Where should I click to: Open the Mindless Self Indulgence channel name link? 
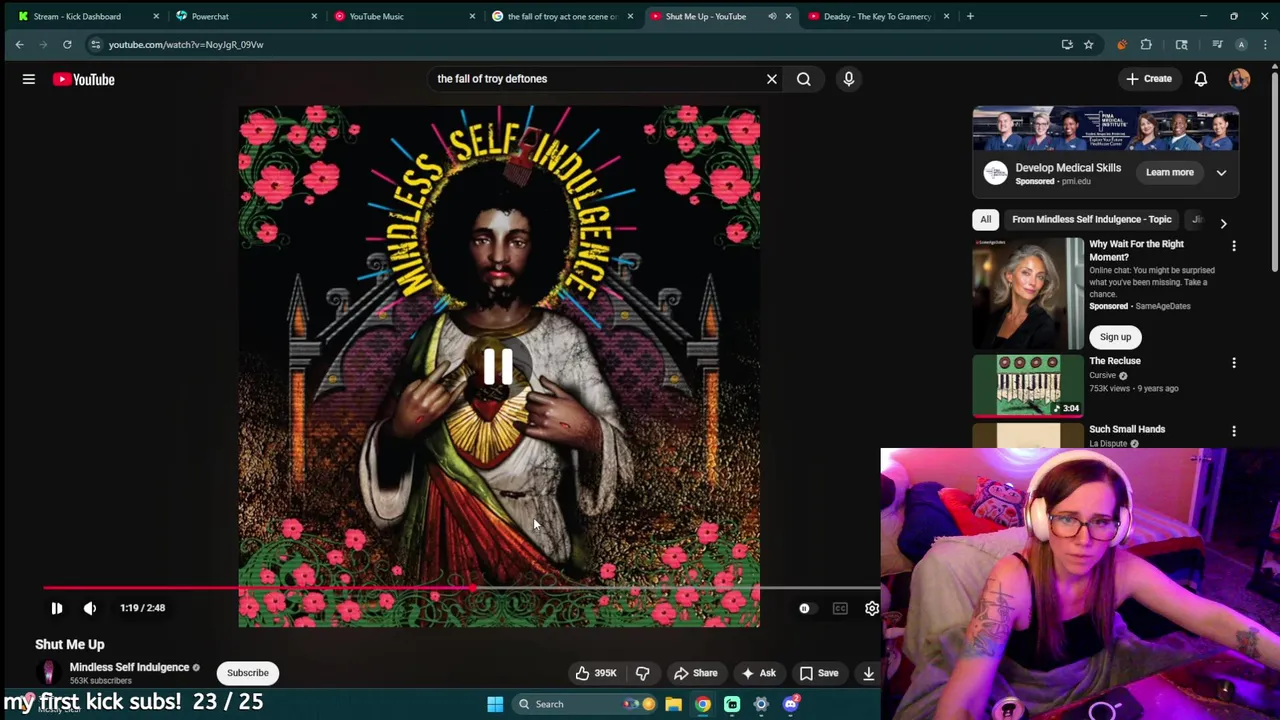pos(129,667)
